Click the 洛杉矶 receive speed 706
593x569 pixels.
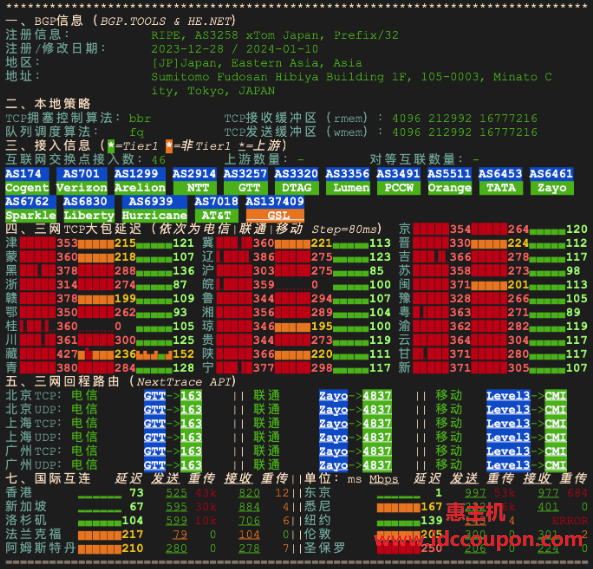point(249,521)
